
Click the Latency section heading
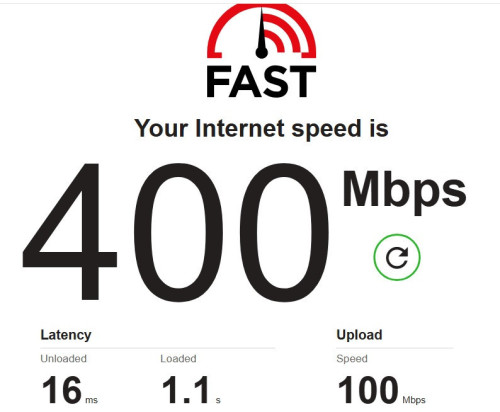66,335
